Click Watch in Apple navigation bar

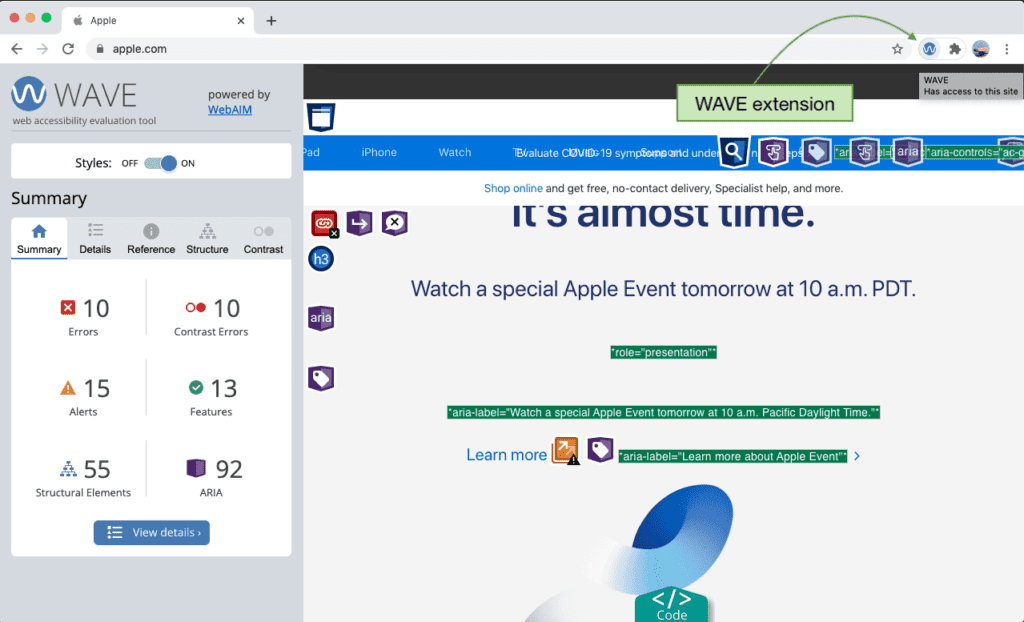point(455,152)
